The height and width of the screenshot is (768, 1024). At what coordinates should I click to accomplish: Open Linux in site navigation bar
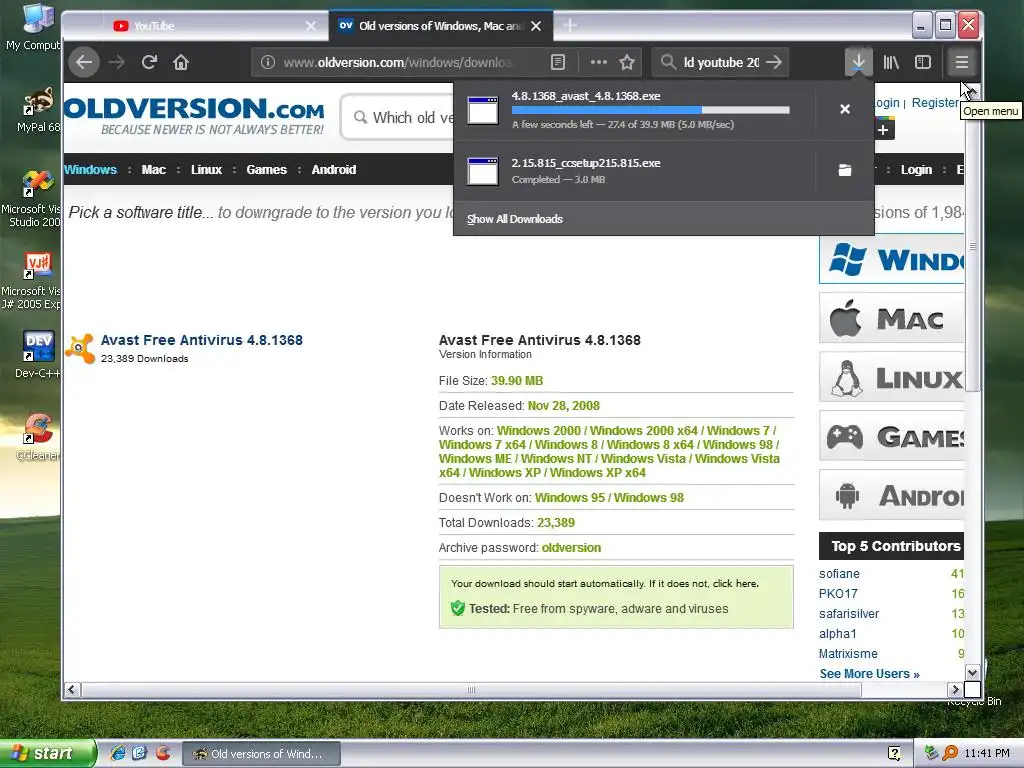pyautogui.click(x=206, y=170)
